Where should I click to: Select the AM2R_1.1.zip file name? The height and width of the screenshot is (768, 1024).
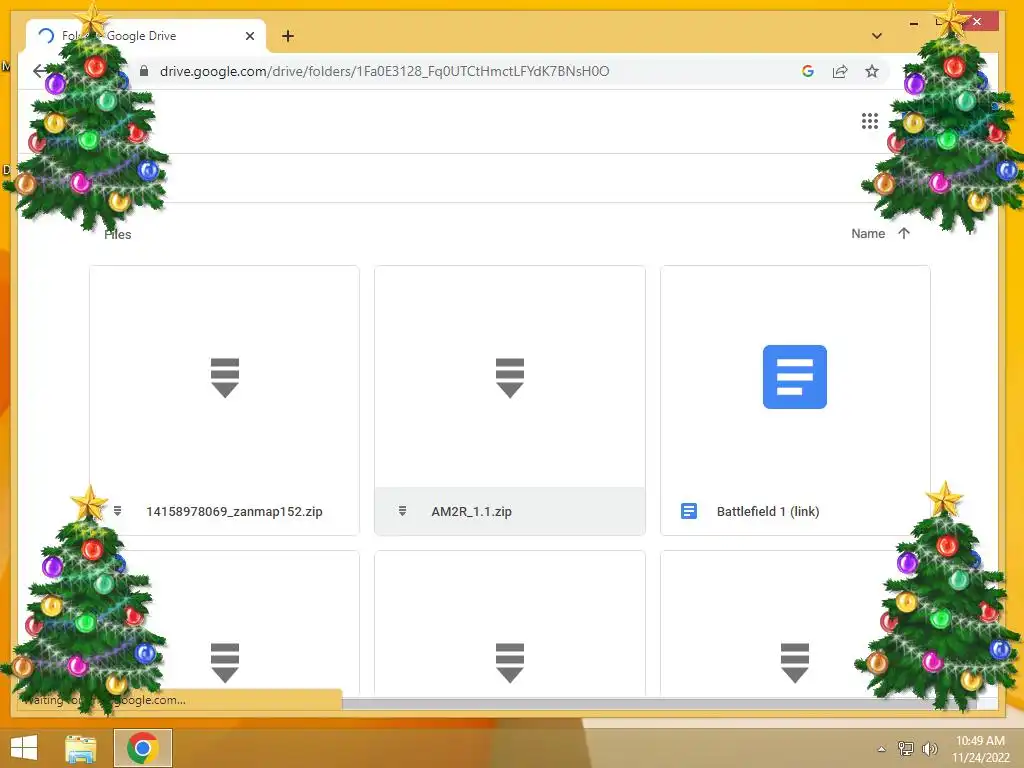472,511
